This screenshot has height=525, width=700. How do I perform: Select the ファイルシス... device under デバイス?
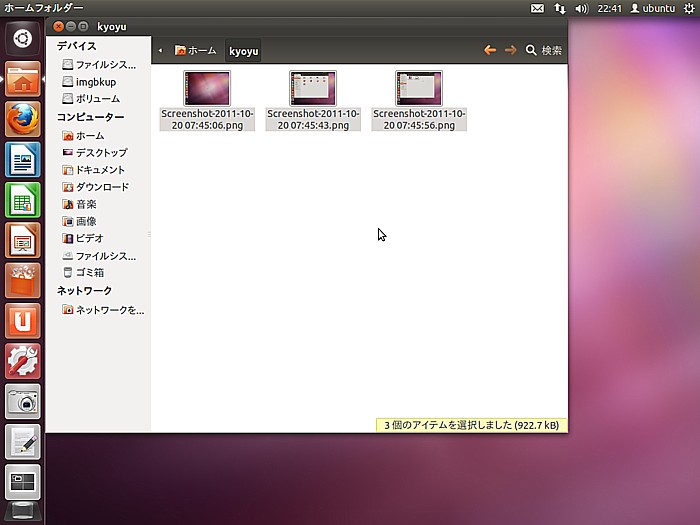pos(99,65)
